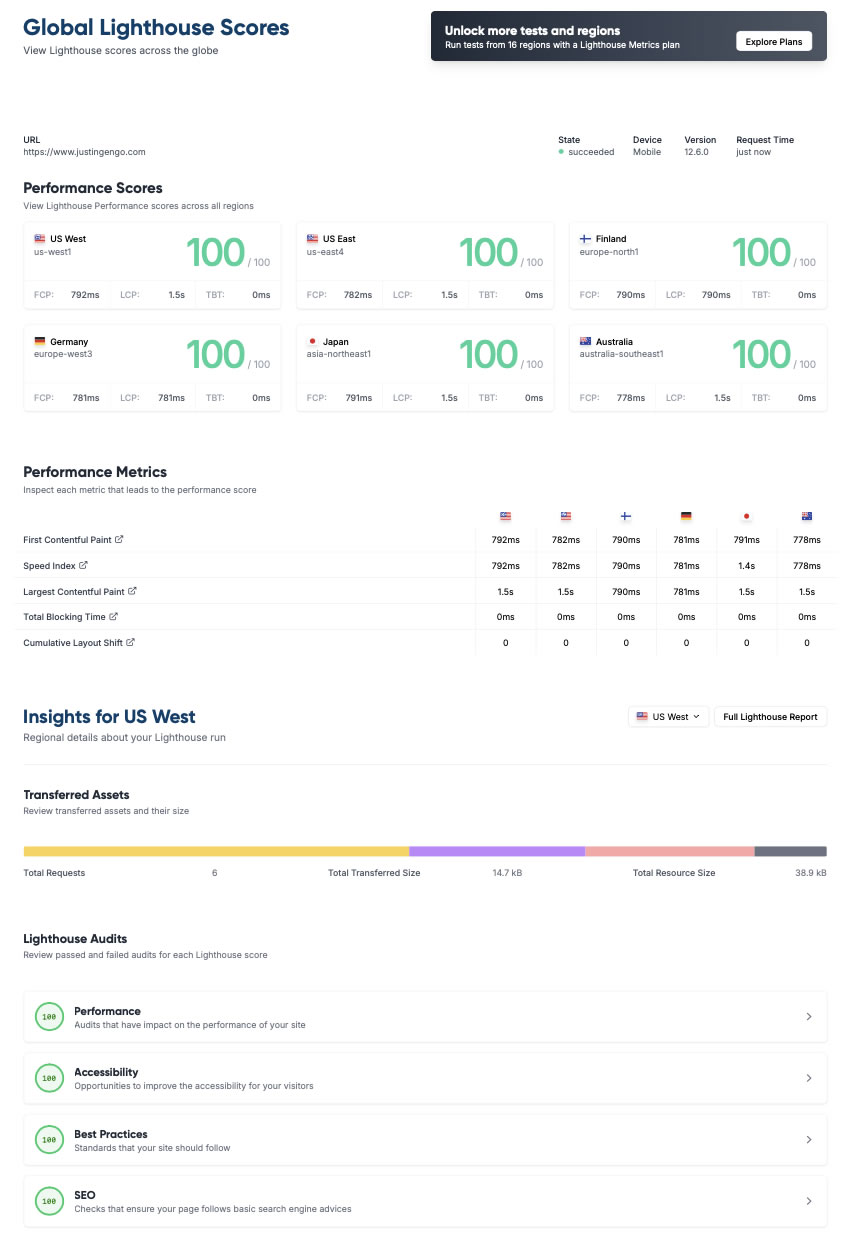Image resolution: width=856 pixels, height=1247 pixels.
Task: Open the Full Lighthouse Report
Action: [x=770, y=717]
